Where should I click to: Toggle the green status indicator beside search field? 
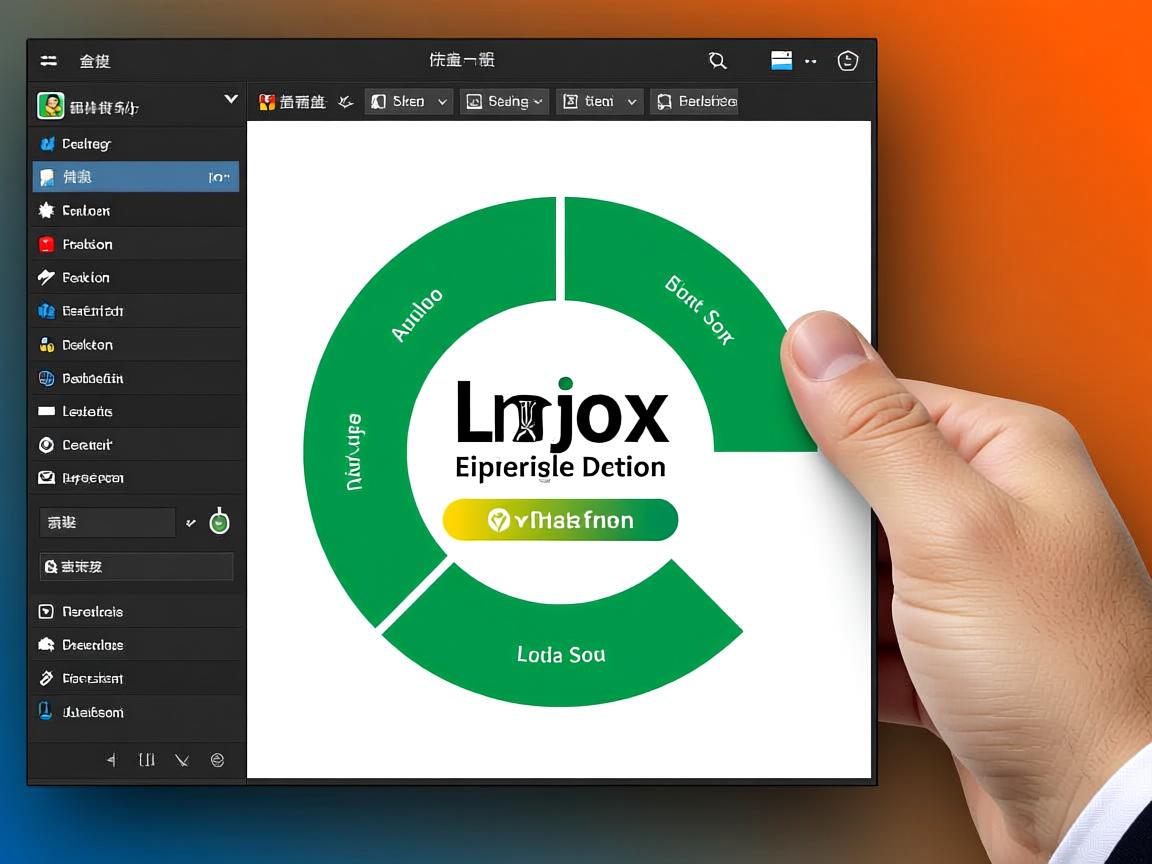coord(218,520)
